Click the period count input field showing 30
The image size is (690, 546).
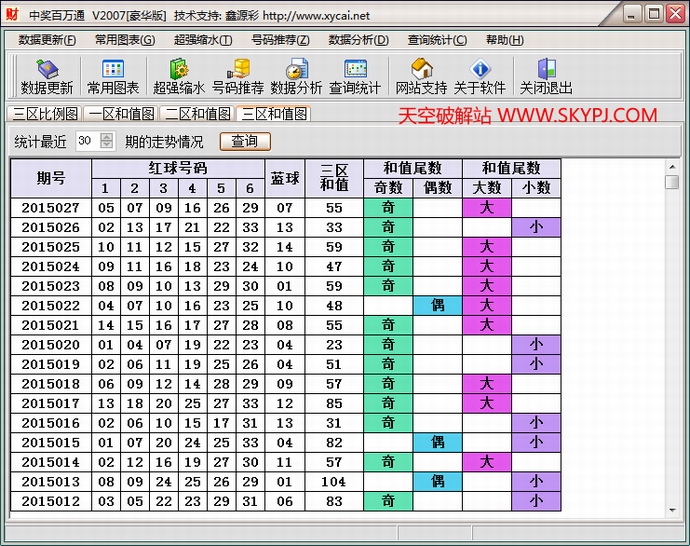coord(86,141)
